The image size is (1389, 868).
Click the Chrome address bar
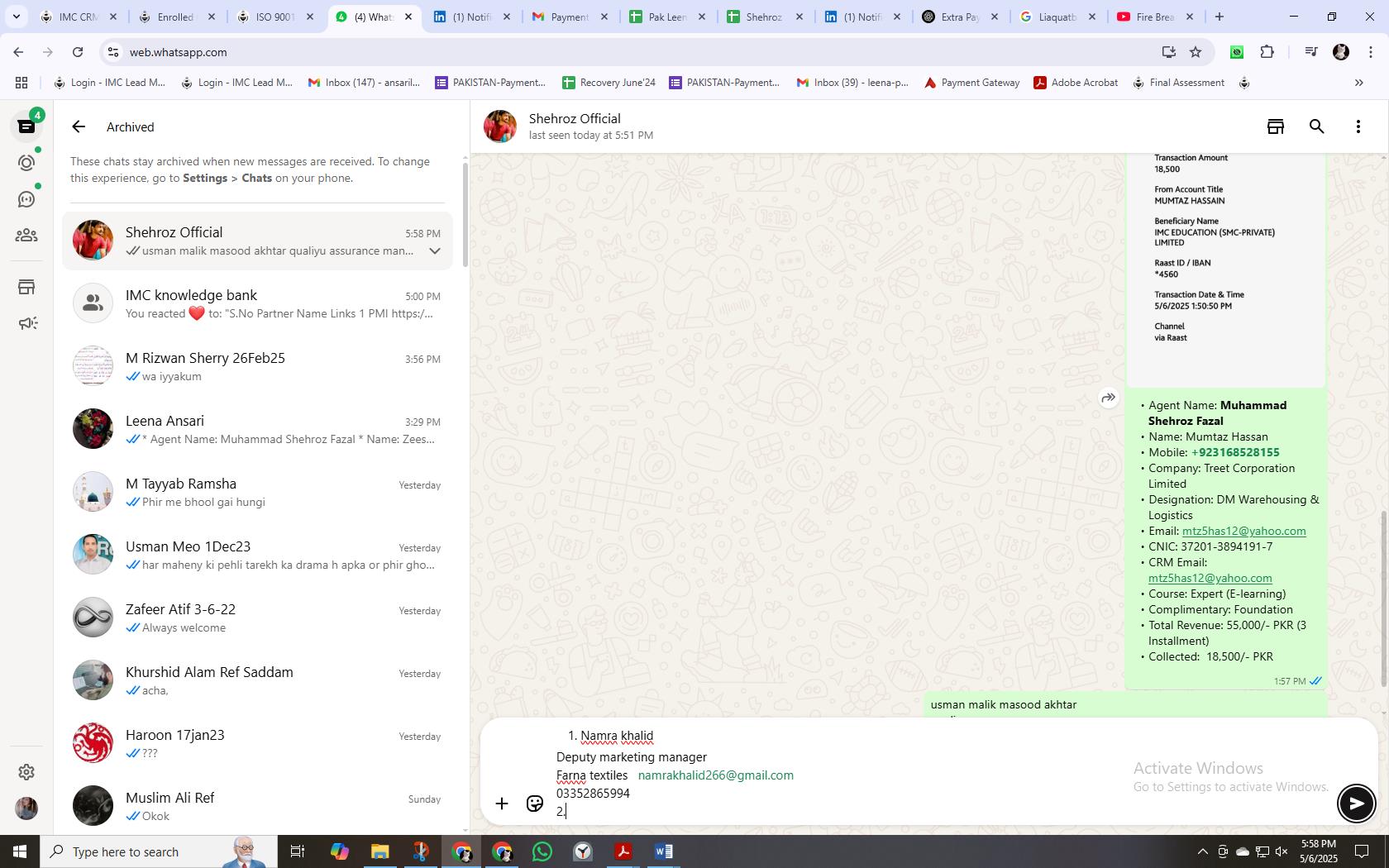628,52
